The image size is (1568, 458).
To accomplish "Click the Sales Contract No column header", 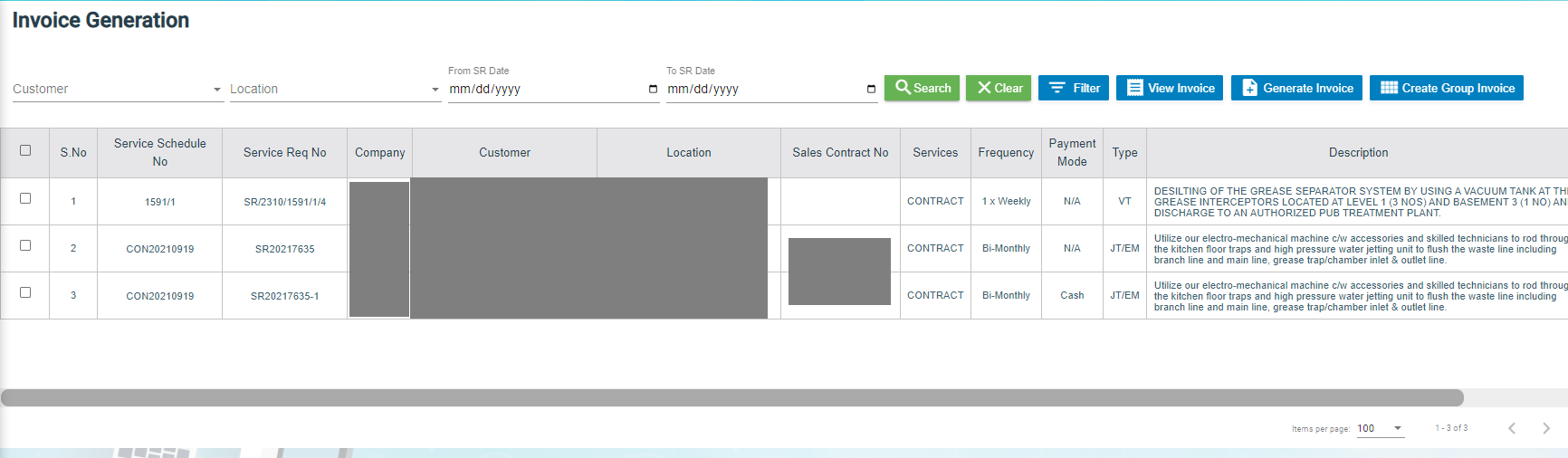I will (x=840, y=153).
